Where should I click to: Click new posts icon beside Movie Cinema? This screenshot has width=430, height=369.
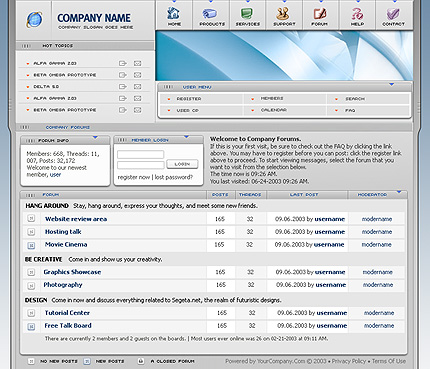click(31, 246)
